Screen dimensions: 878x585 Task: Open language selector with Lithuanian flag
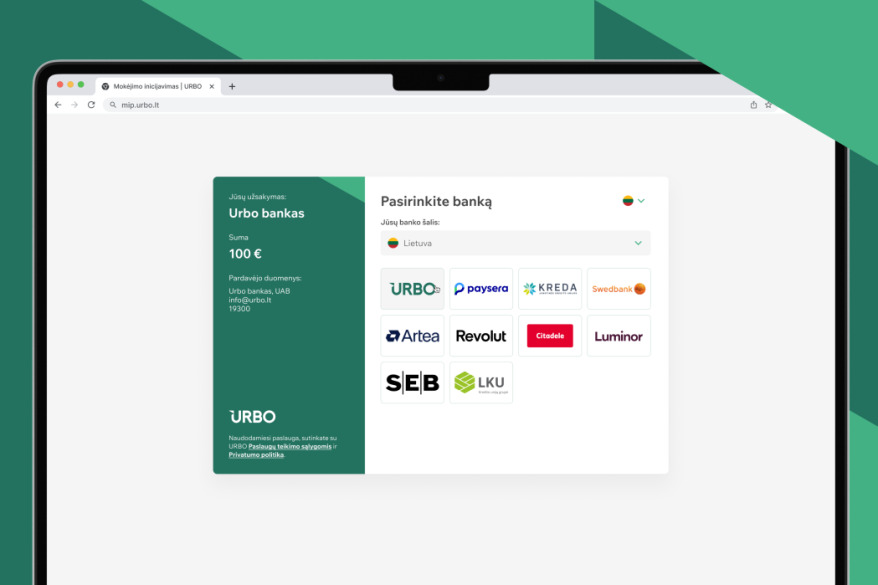[633, 200]
